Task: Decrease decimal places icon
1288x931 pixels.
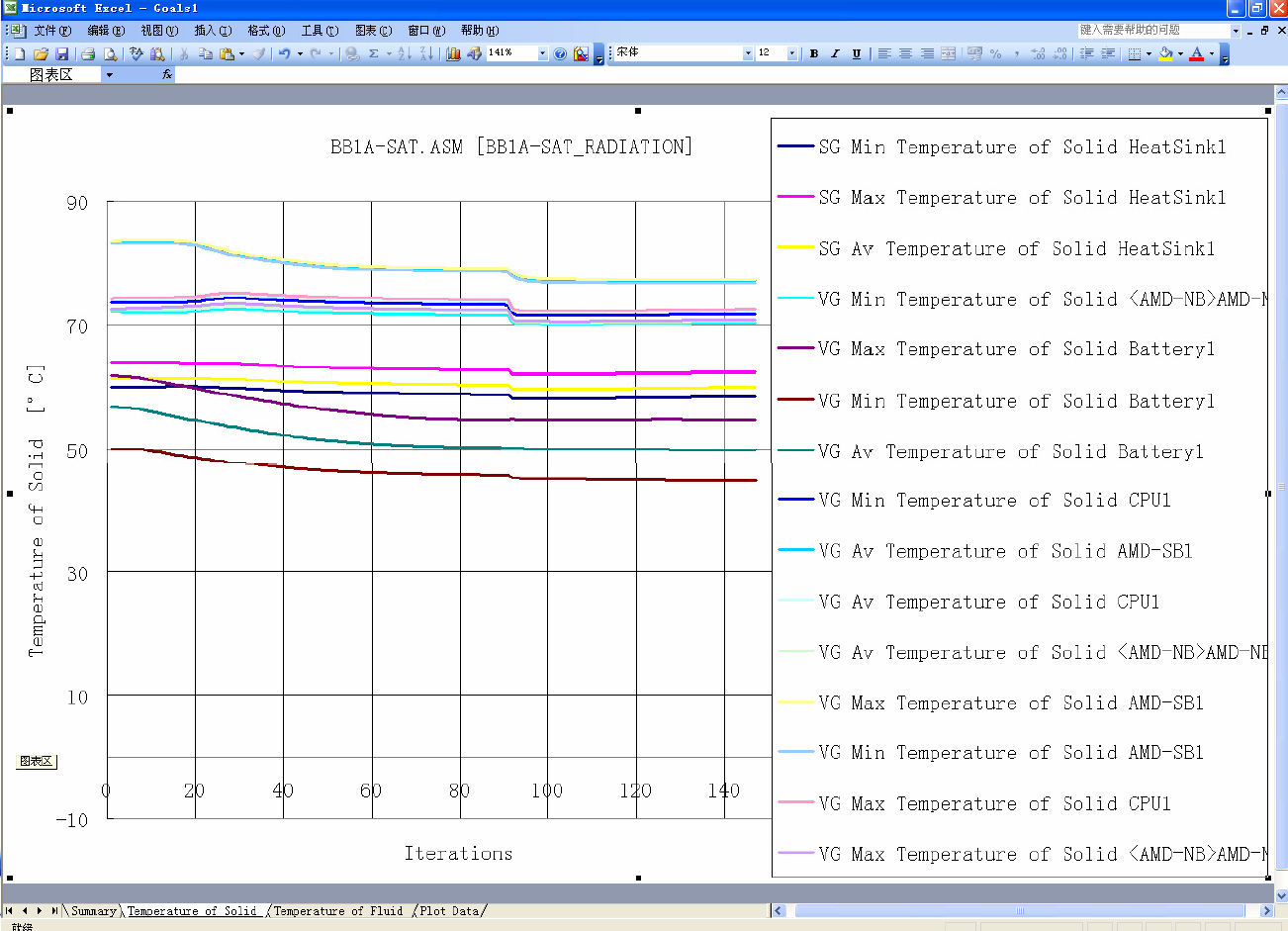Action: pyautogui.click(x=1059, y=53)
